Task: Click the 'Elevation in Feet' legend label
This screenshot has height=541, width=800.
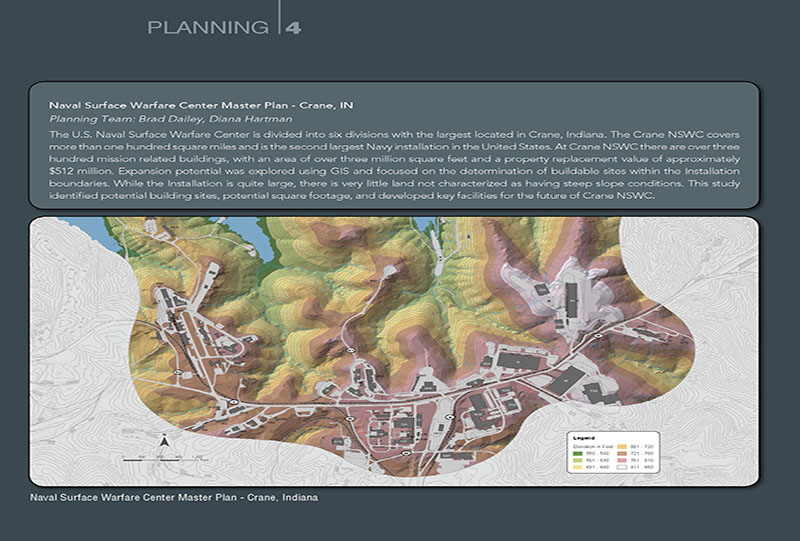Action: coord(593,447)
